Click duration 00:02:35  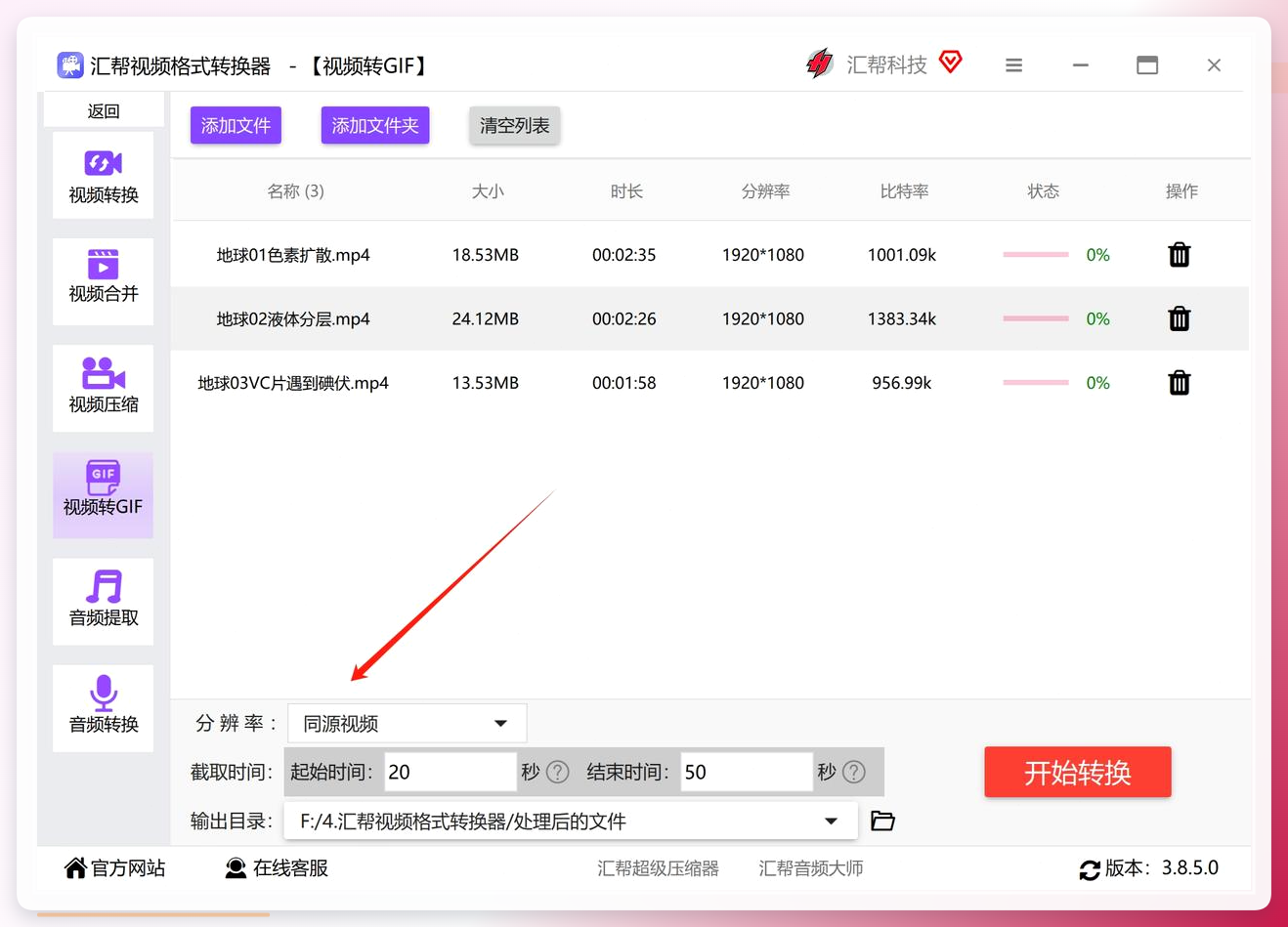point(624,255)
